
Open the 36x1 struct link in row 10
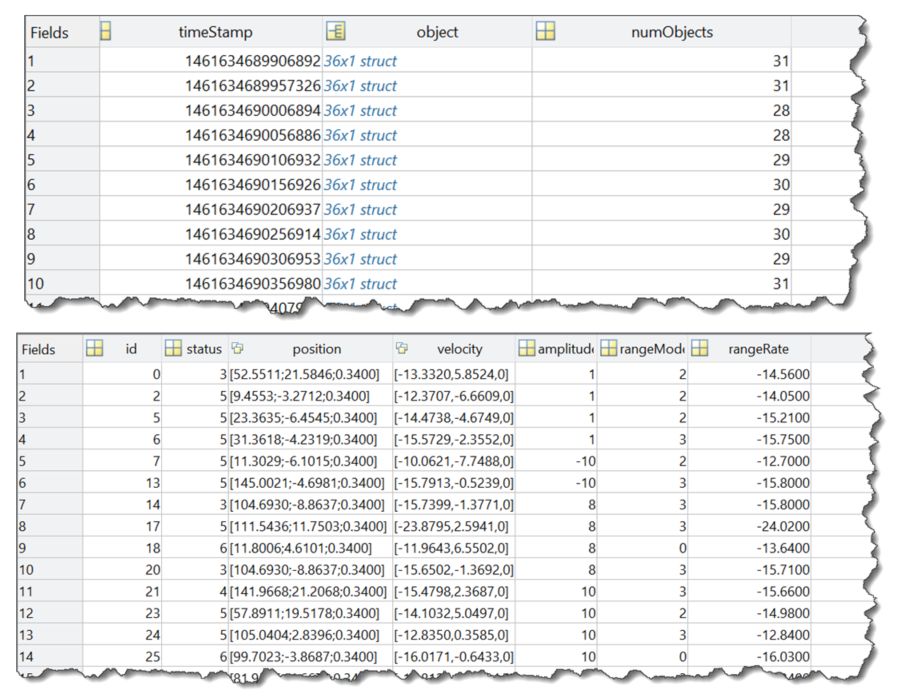tap(360, 284)
